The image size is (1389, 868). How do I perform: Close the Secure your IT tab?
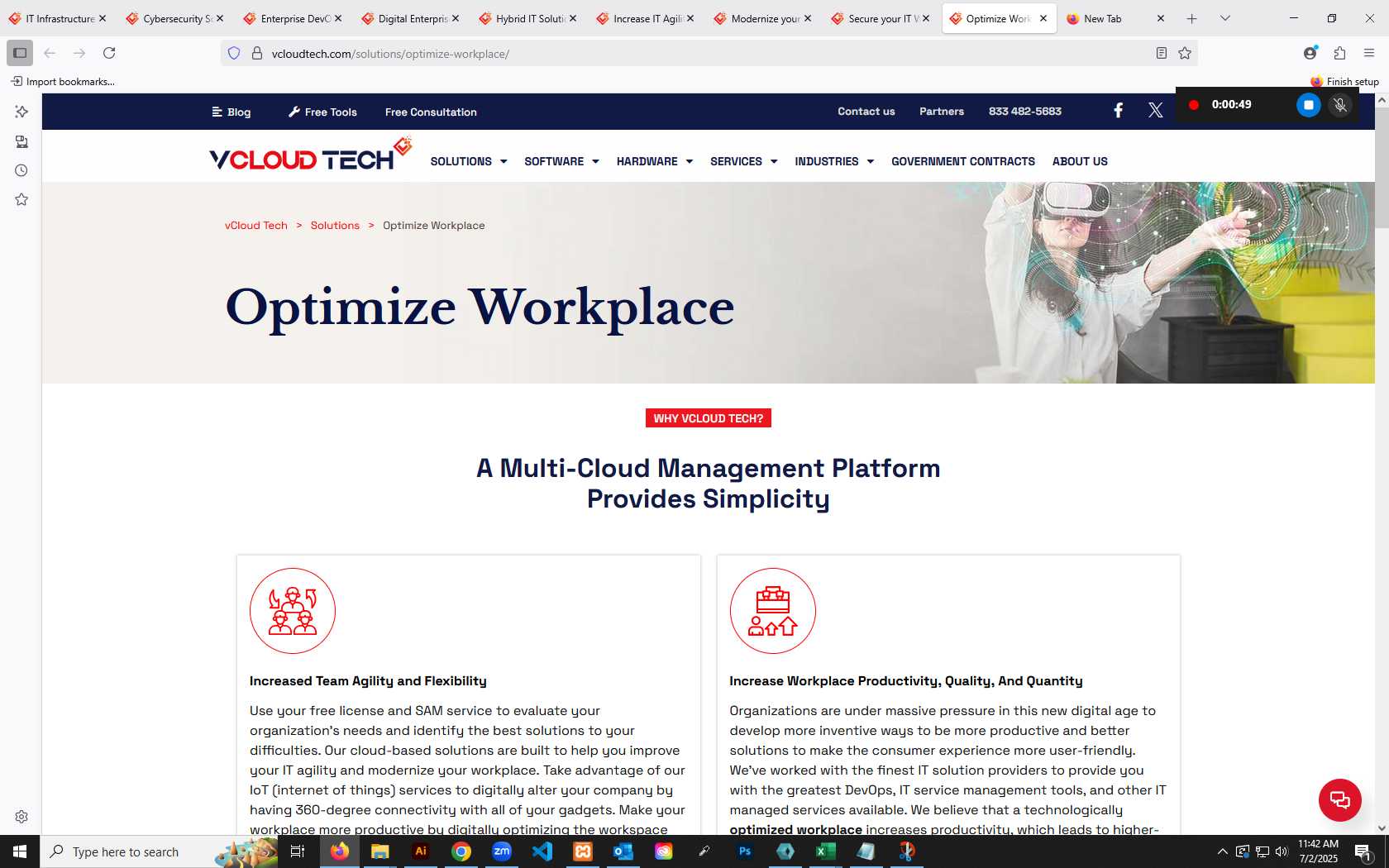tap(926, 18)
